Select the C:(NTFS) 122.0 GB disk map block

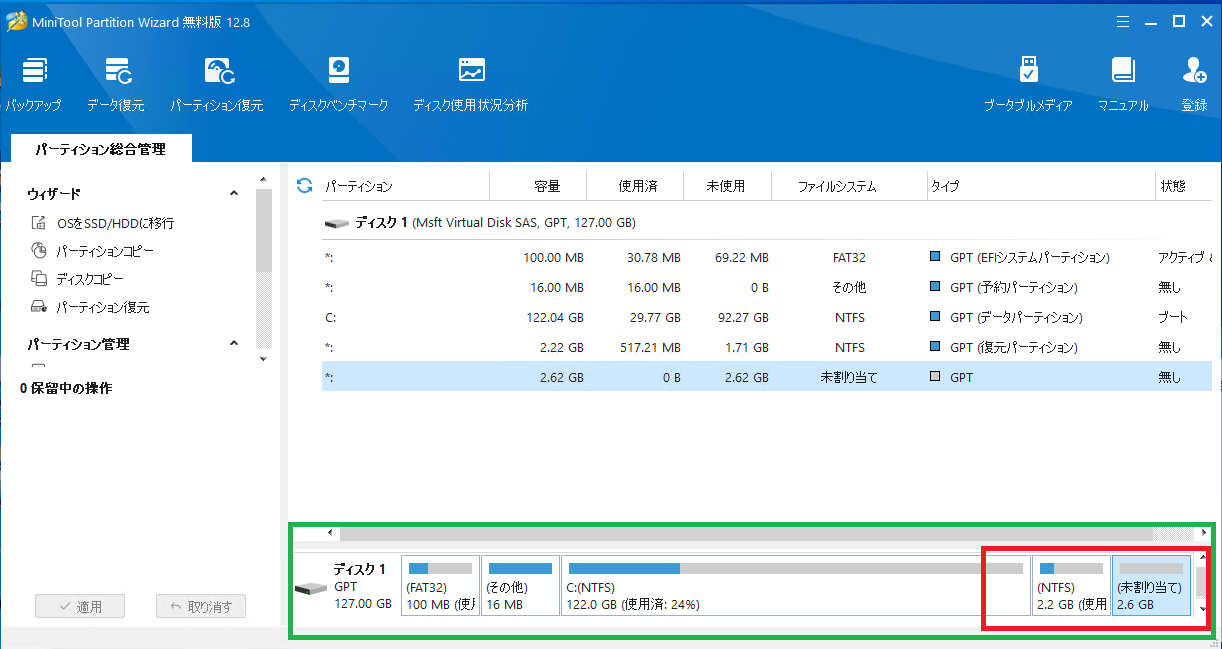point(795,585)
